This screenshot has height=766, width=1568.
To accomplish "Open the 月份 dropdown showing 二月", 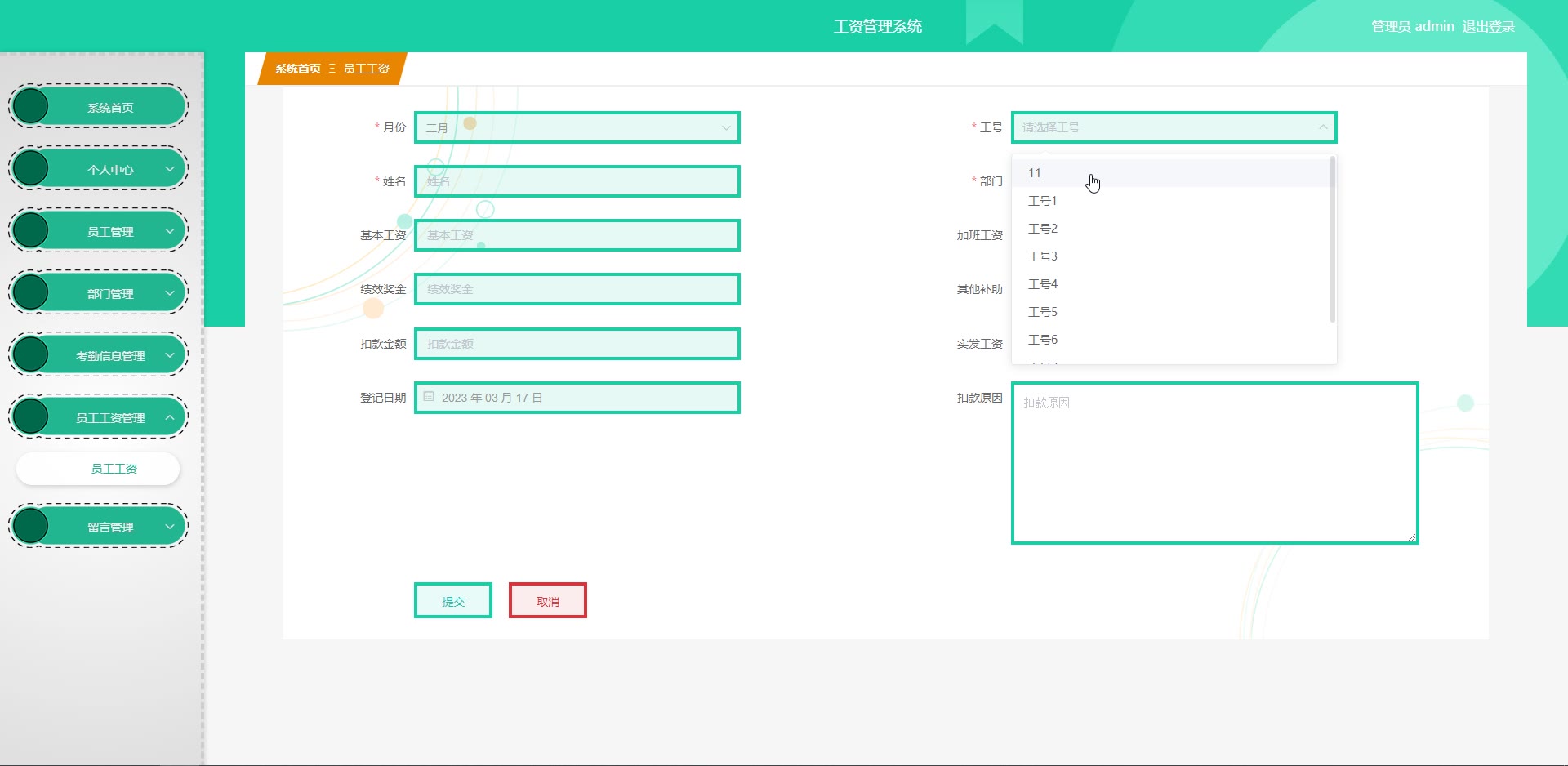I will (x=577, y=127).
